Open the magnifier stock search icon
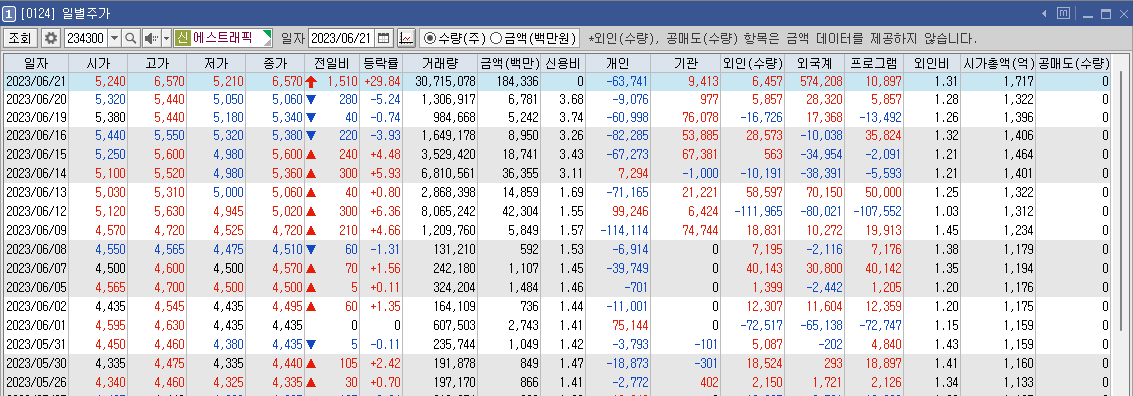 pyautogui.click(x=131, y=38)
